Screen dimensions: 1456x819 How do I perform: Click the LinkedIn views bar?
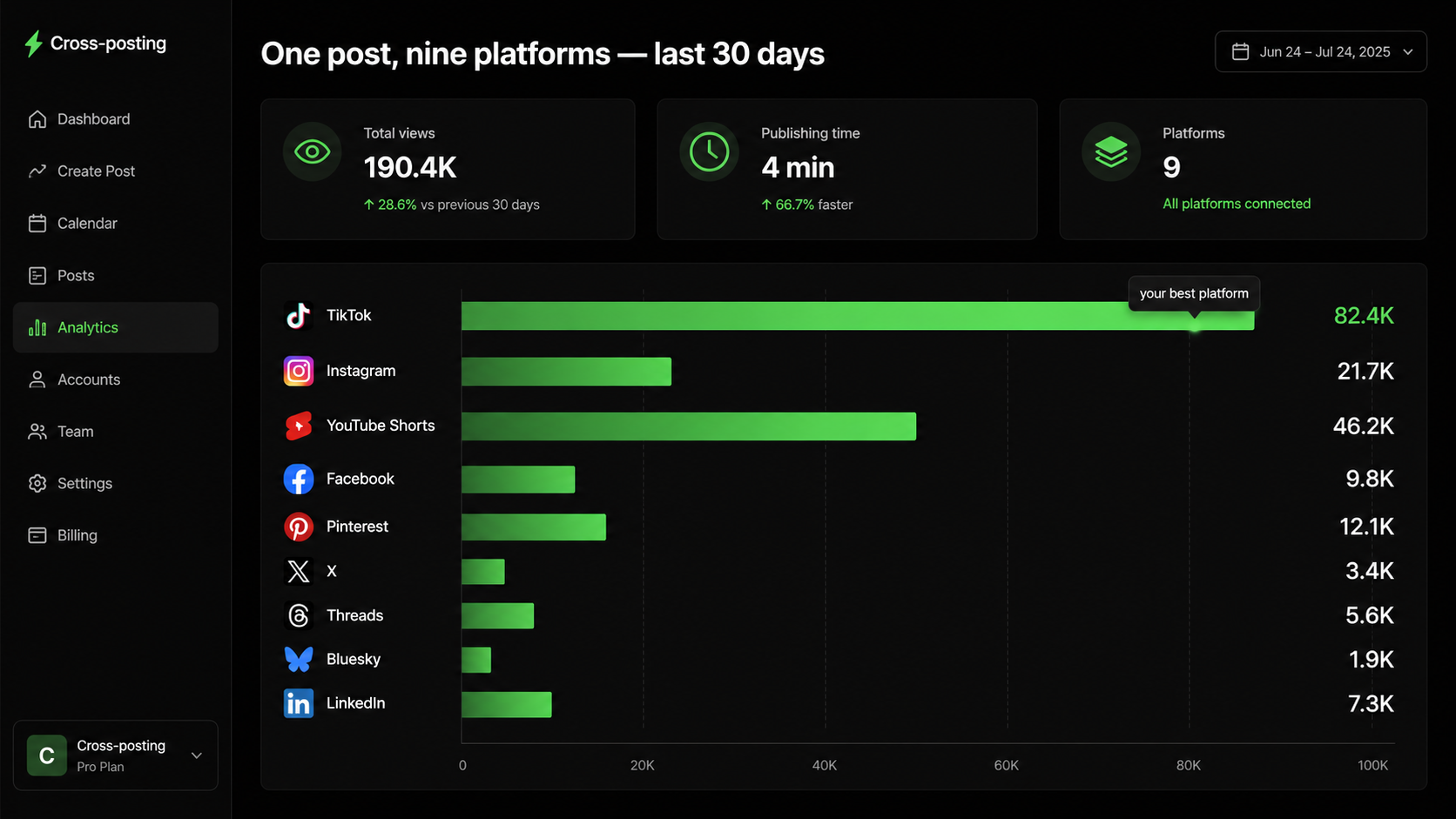pos(506,704)
